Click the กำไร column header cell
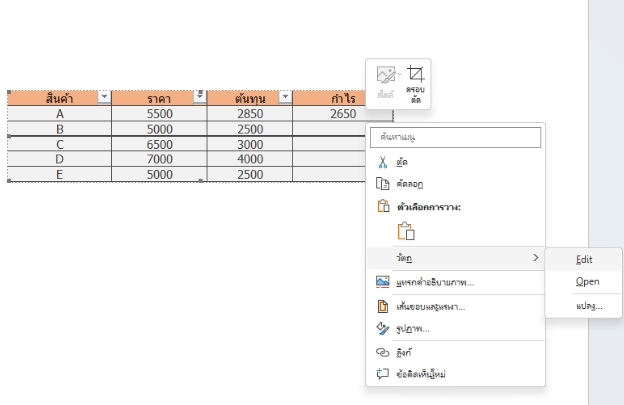The height and width of the screenshot is (405, 624). [x=343, y=98]
